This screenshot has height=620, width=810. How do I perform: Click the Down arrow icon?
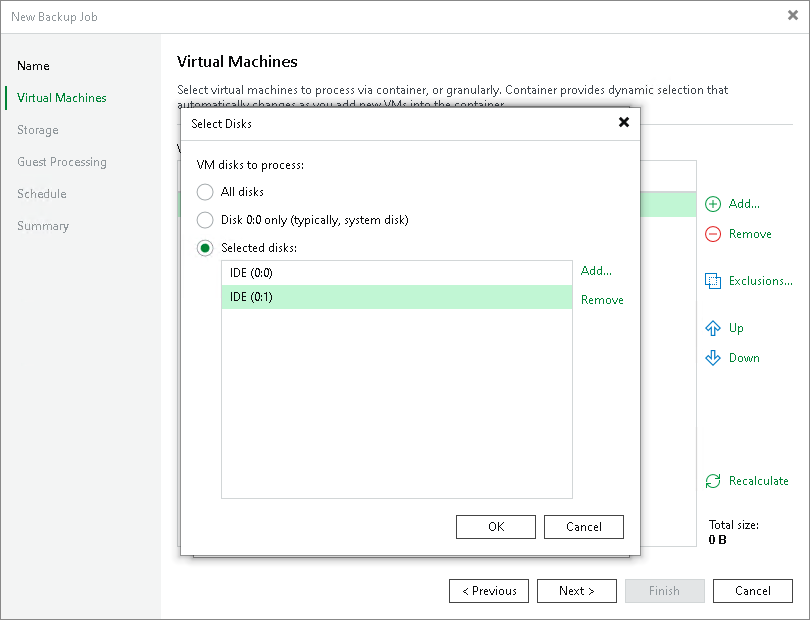point(713,358)
